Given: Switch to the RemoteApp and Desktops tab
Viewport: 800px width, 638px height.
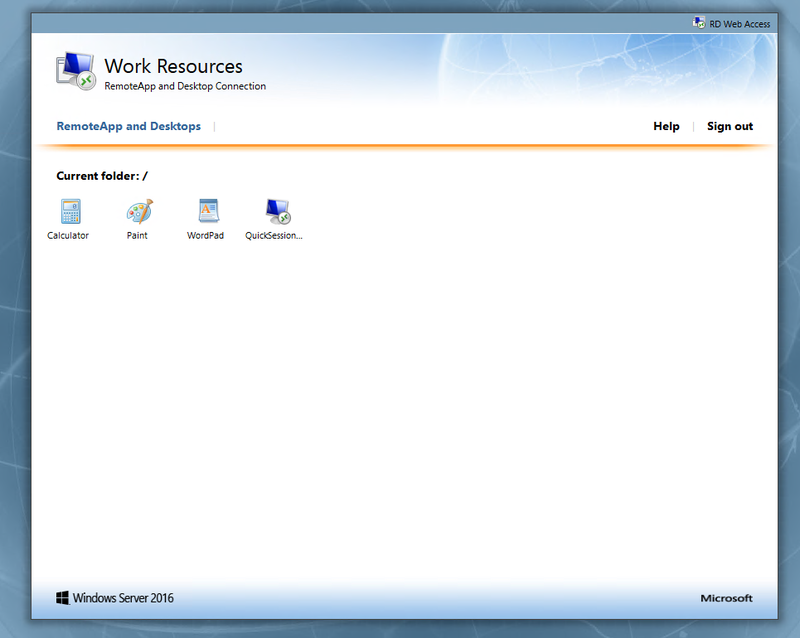Looking at the screenshot, I should click(128, 126).
